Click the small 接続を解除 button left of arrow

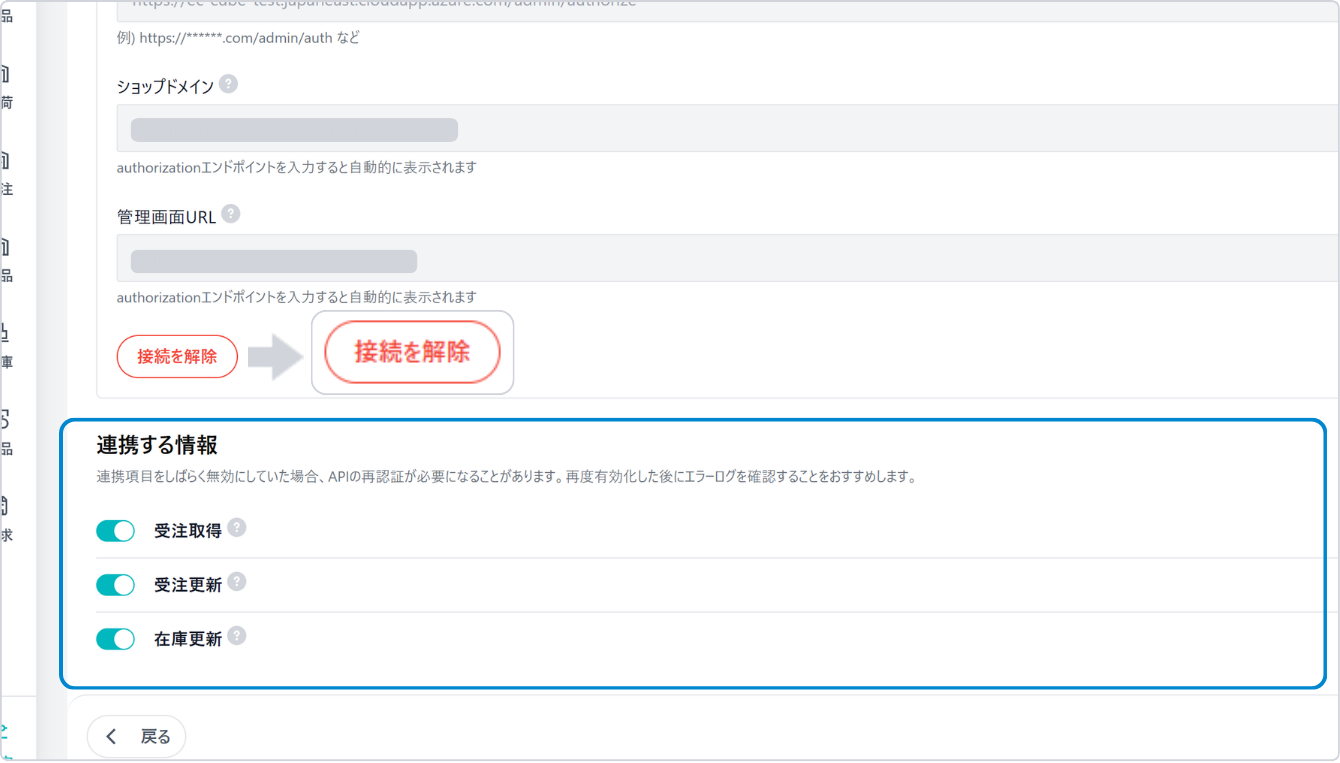(x=177, y=356)
